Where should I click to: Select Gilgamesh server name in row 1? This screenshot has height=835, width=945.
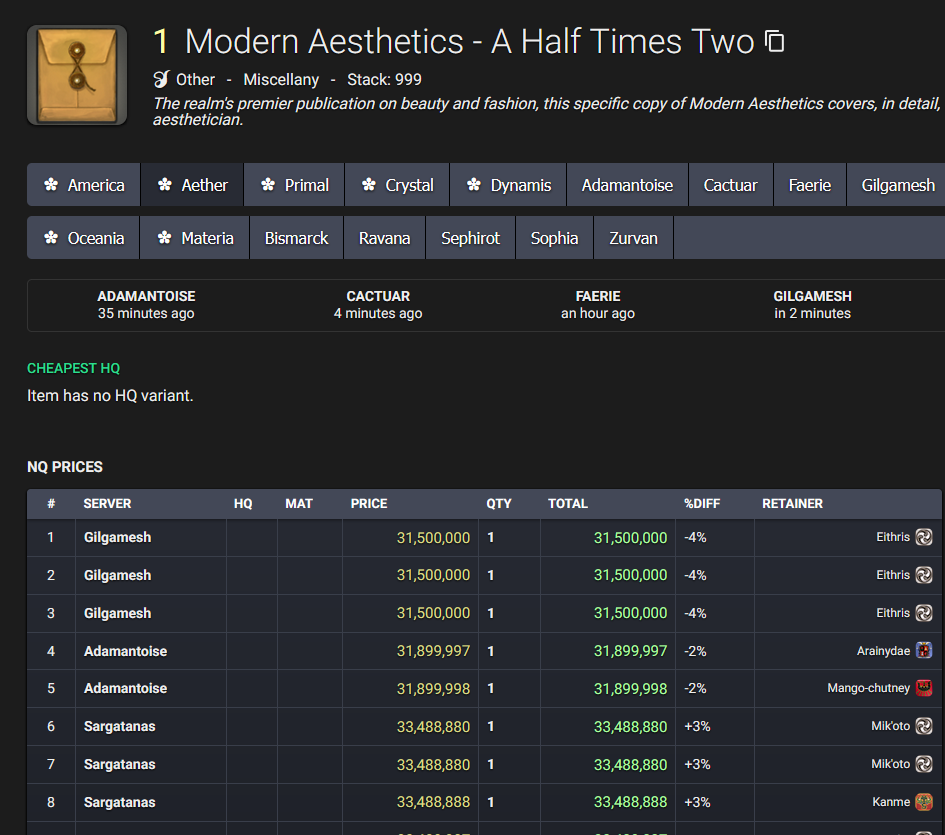pyautogui.click(x=118, y=537)
